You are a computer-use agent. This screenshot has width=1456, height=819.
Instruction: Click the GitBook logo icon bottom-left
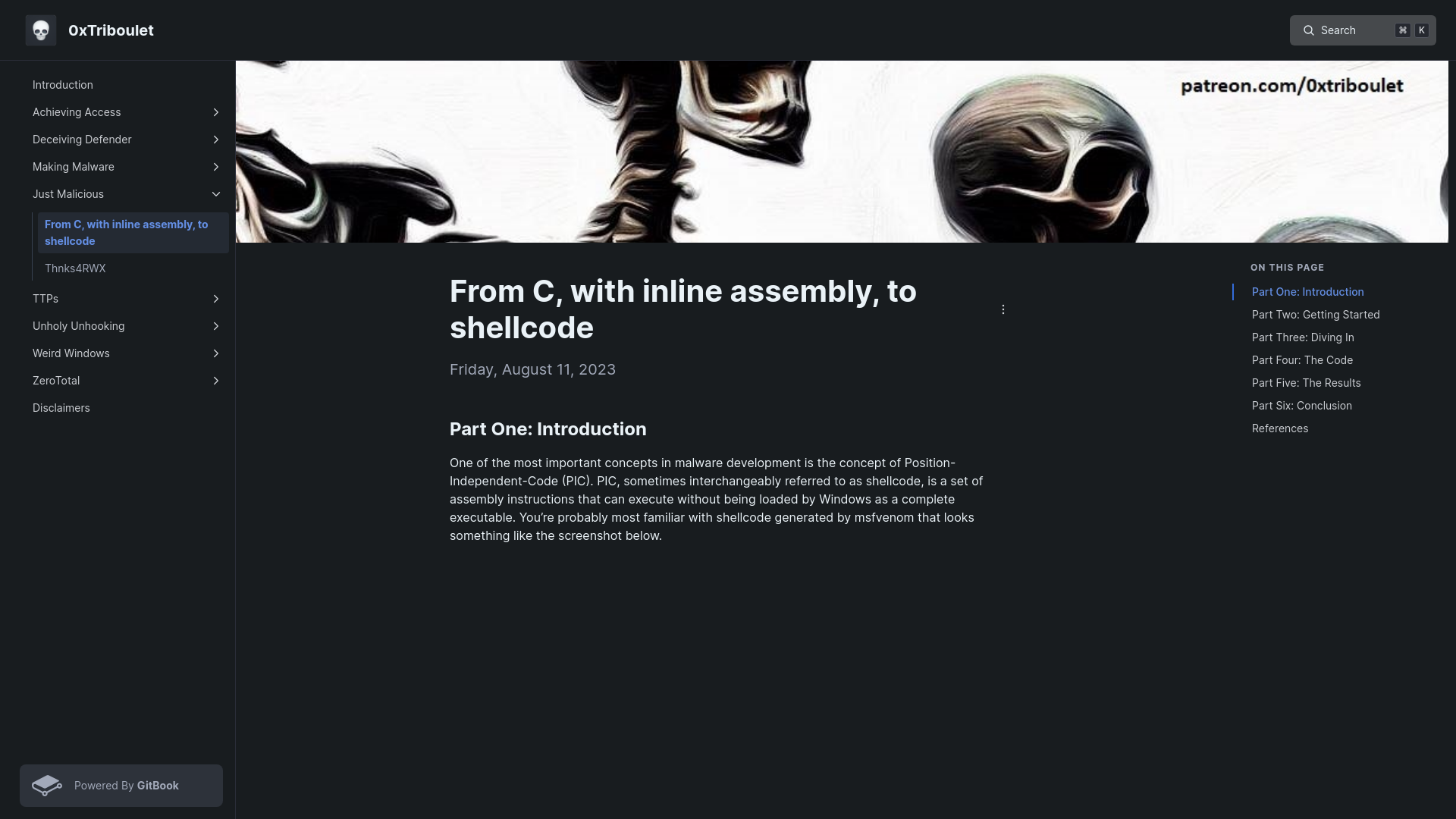pos(47,785)
